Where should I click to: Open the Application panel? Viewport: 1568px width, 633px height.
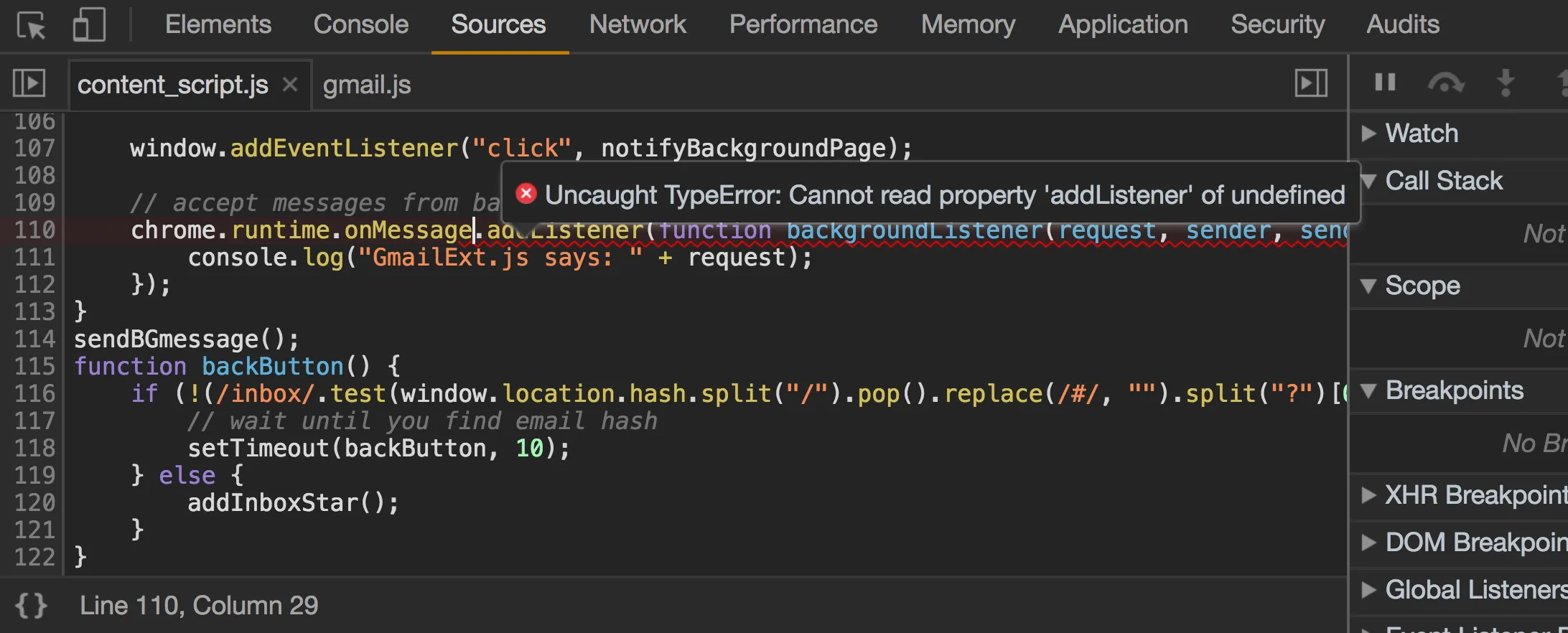point(1123,24)
